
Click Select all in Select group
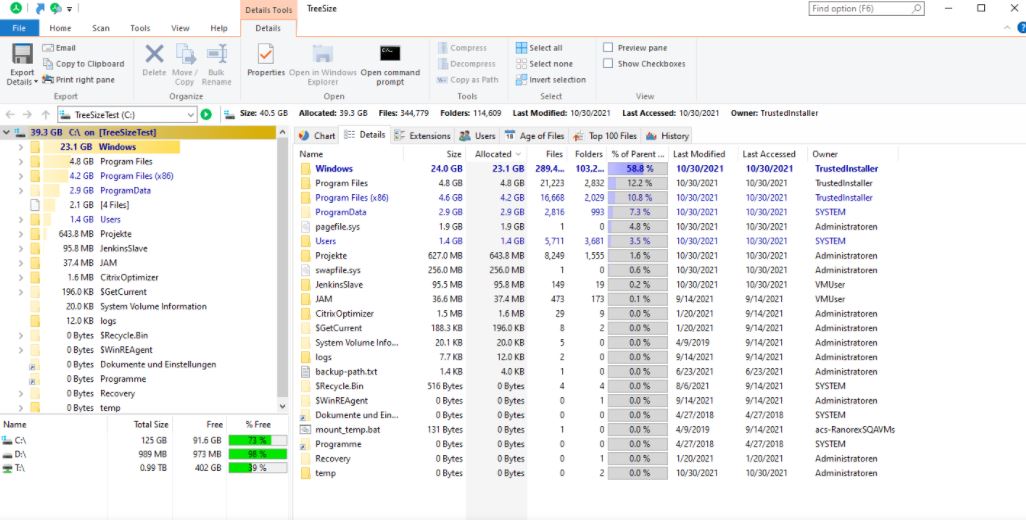coord(539,48)
